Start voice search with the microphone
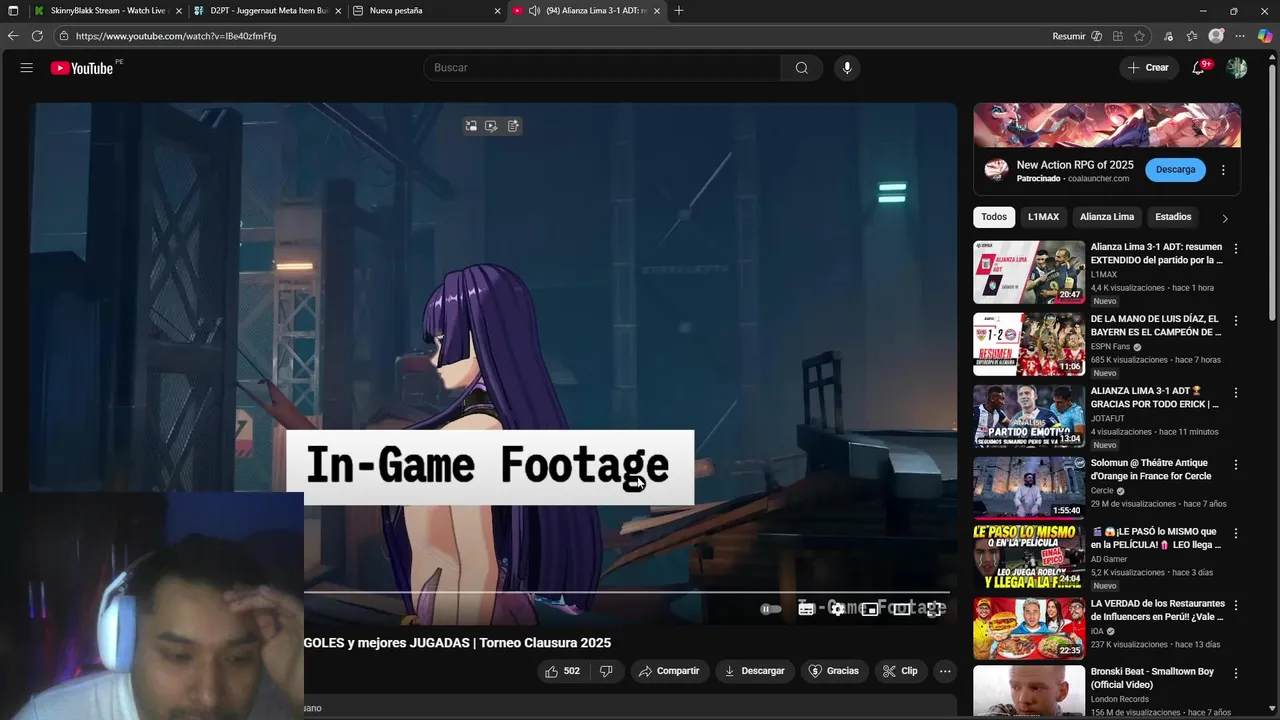 point(847,68)
